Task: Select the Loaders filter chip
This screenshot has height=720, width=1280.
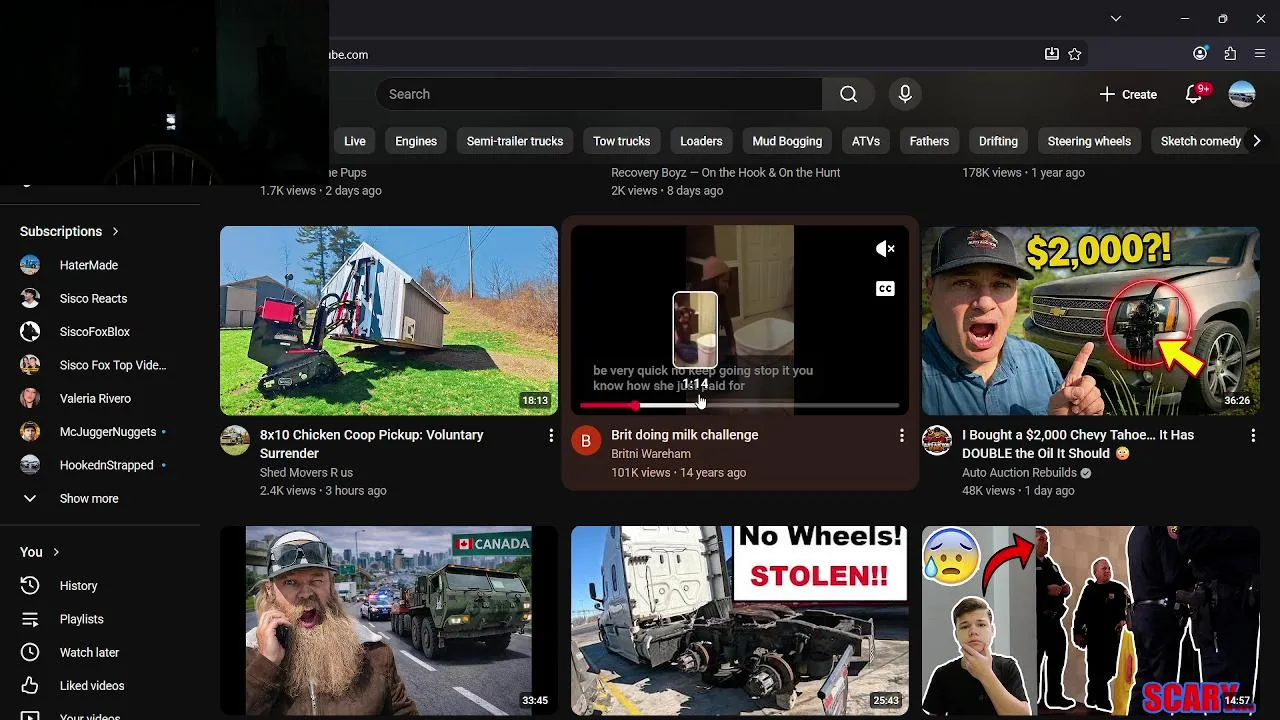Action: click(x=701, y=141)
